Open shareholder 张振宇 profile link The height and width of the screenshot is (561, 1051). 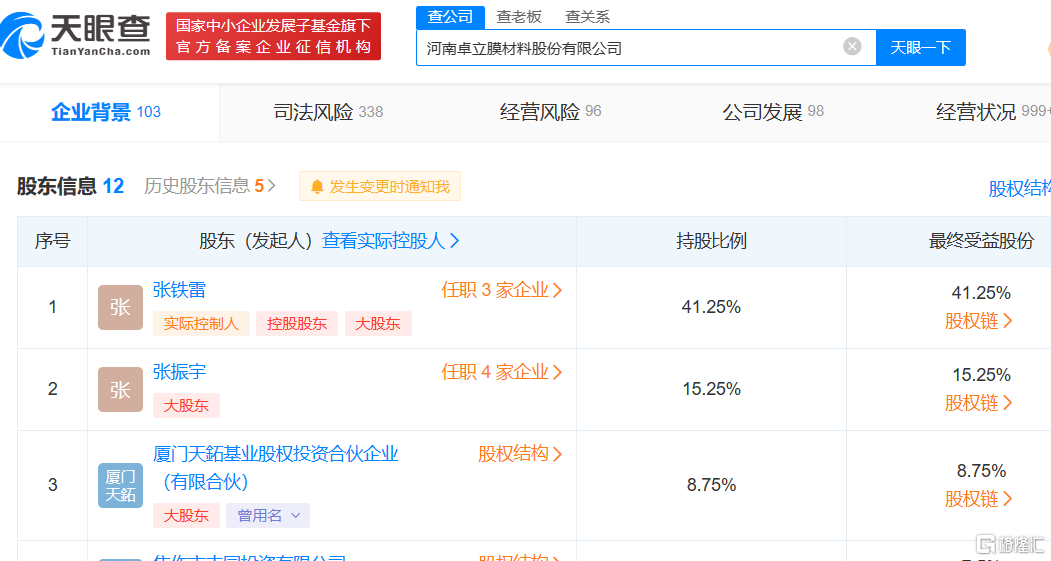tap(179, 371)
